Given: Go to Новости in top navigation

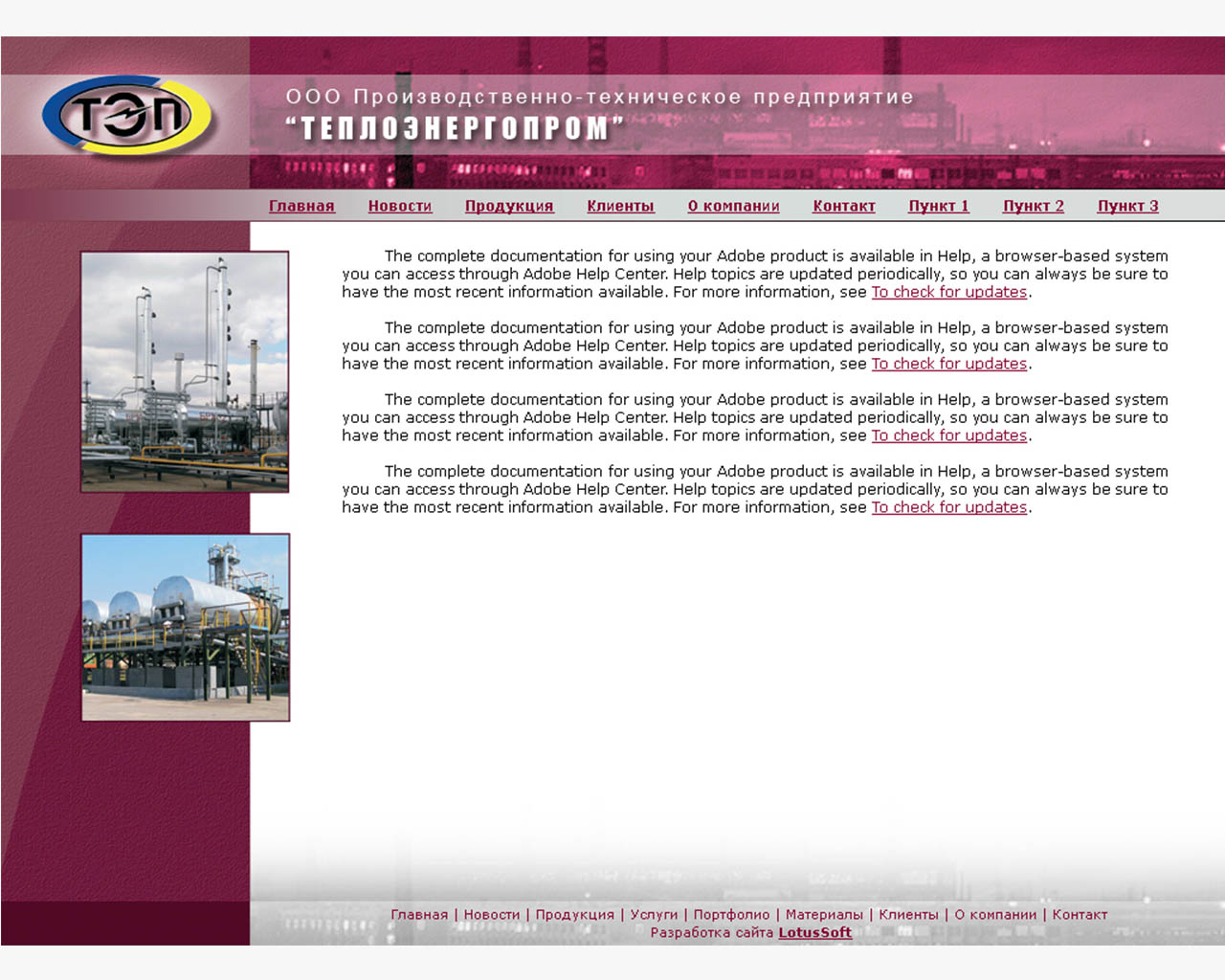Looking at the screenshot, I should coord(400,206).
